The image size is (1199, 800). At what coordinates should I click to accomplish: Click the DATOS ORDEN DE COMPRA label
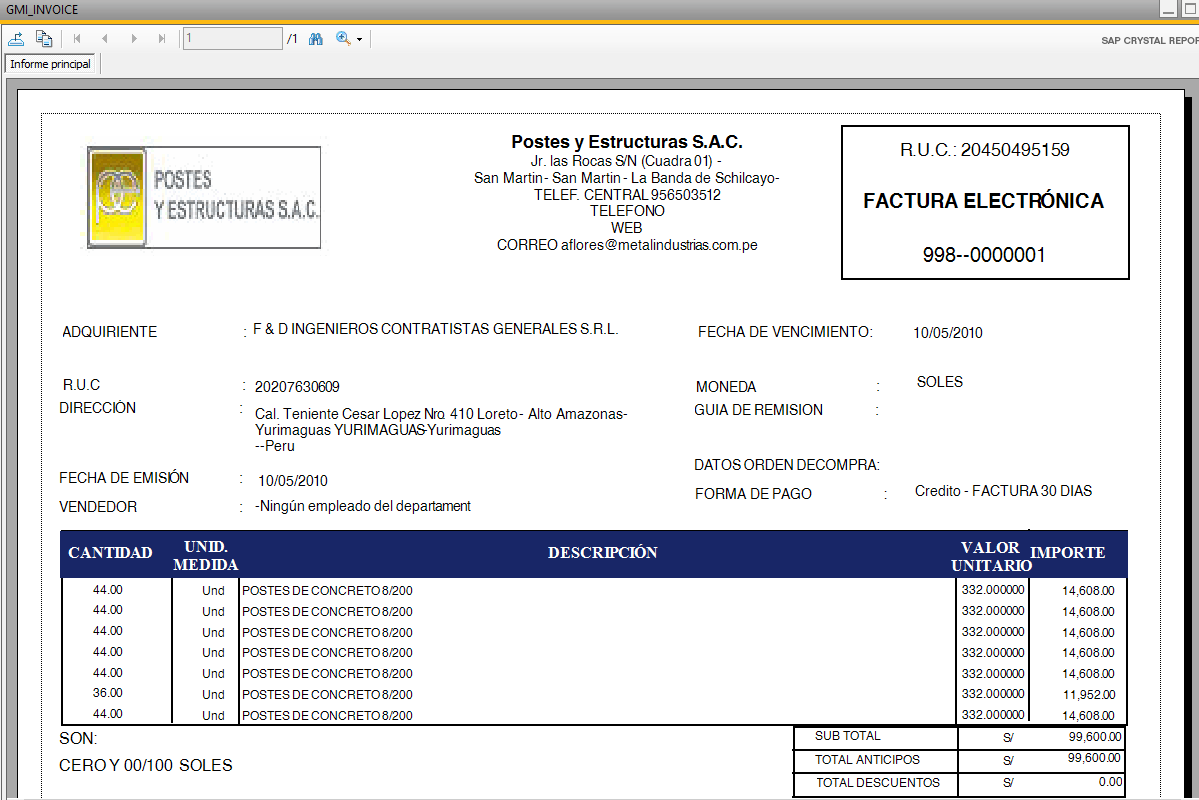[x=787, y=465]
